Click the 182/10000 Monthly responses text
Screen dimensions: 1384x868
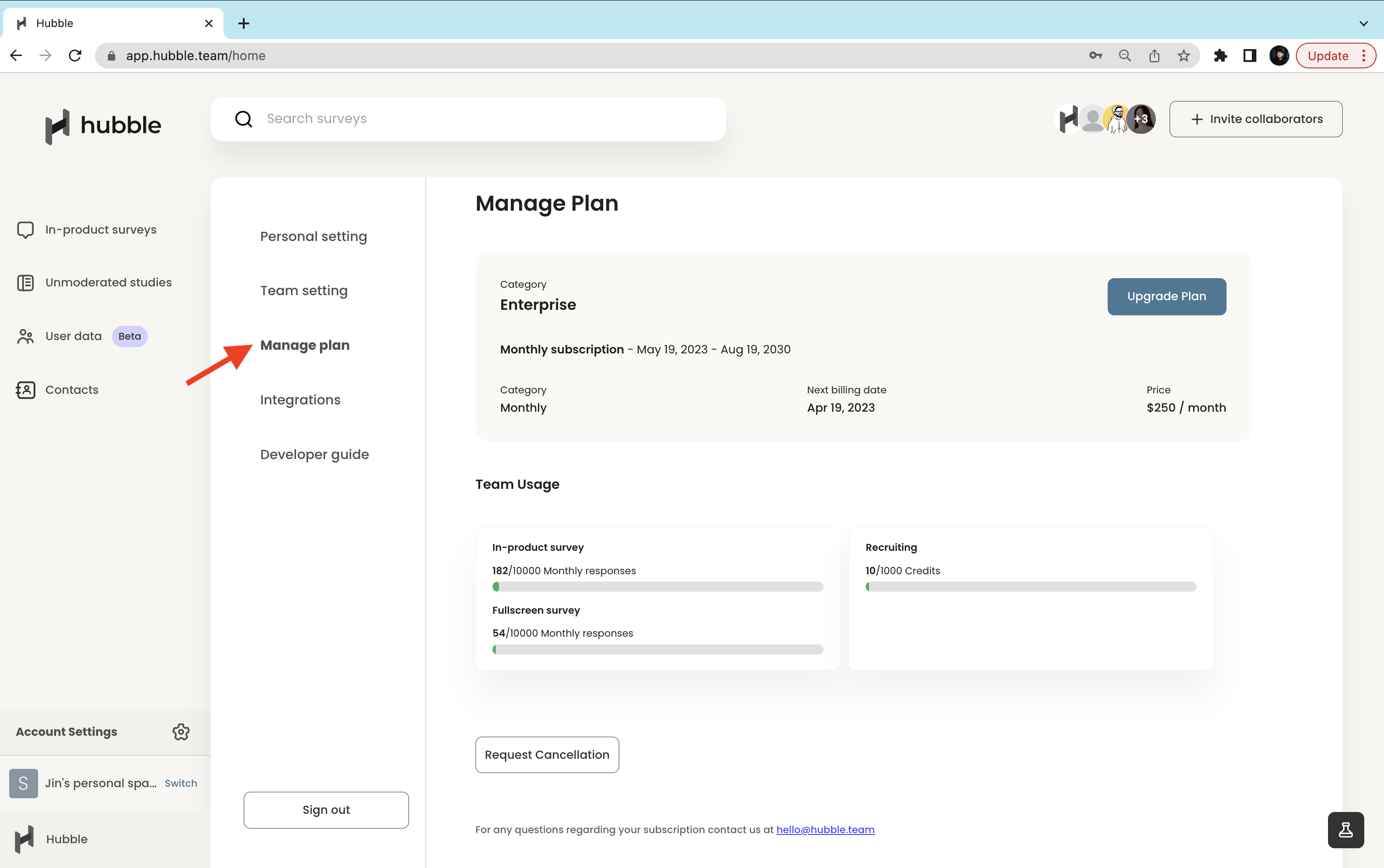click(x=564, y=571)
